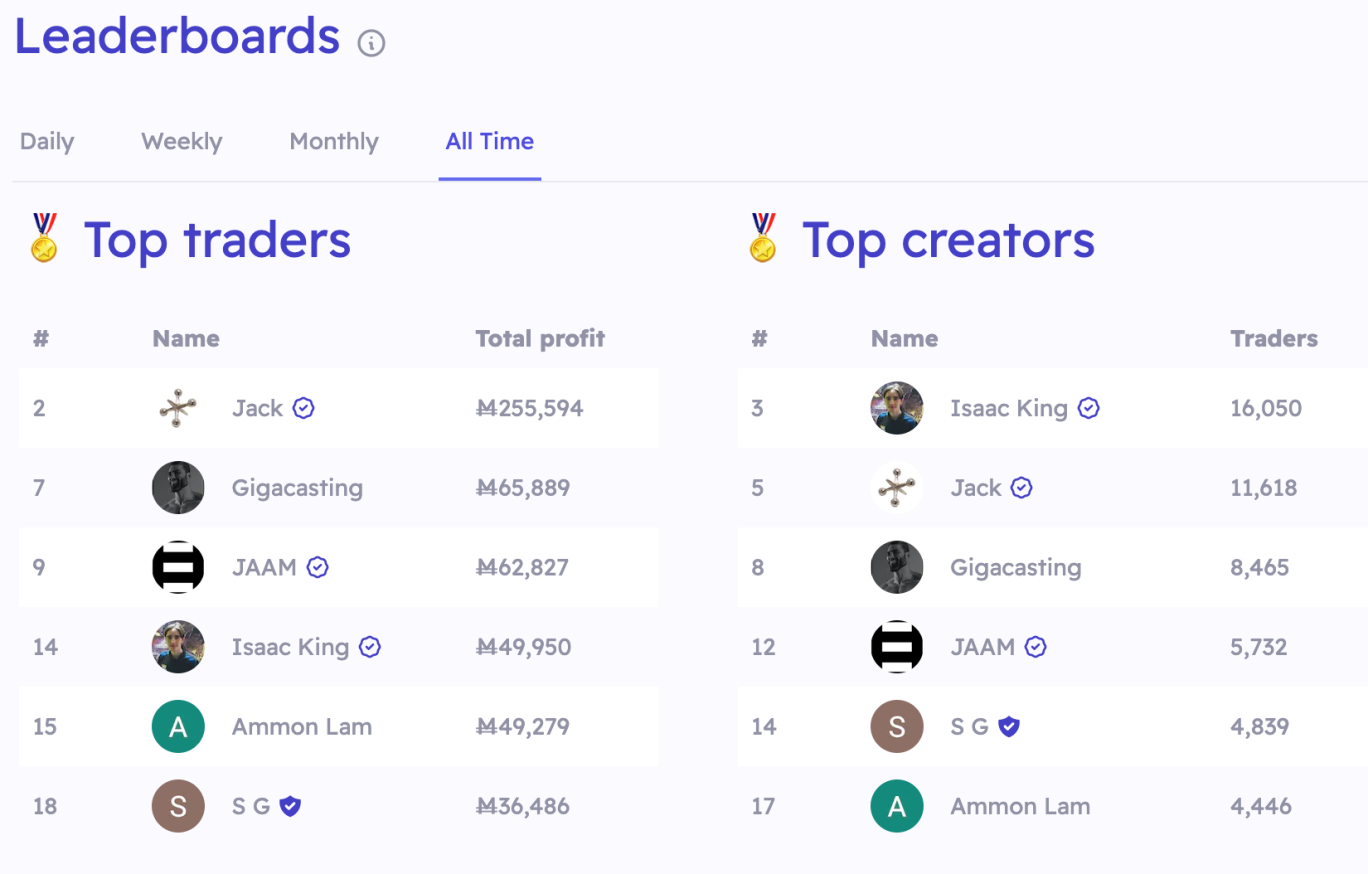Click S G's brown avatar in Top creators
Screen dimensions: 1368x874
coord(897,726)
